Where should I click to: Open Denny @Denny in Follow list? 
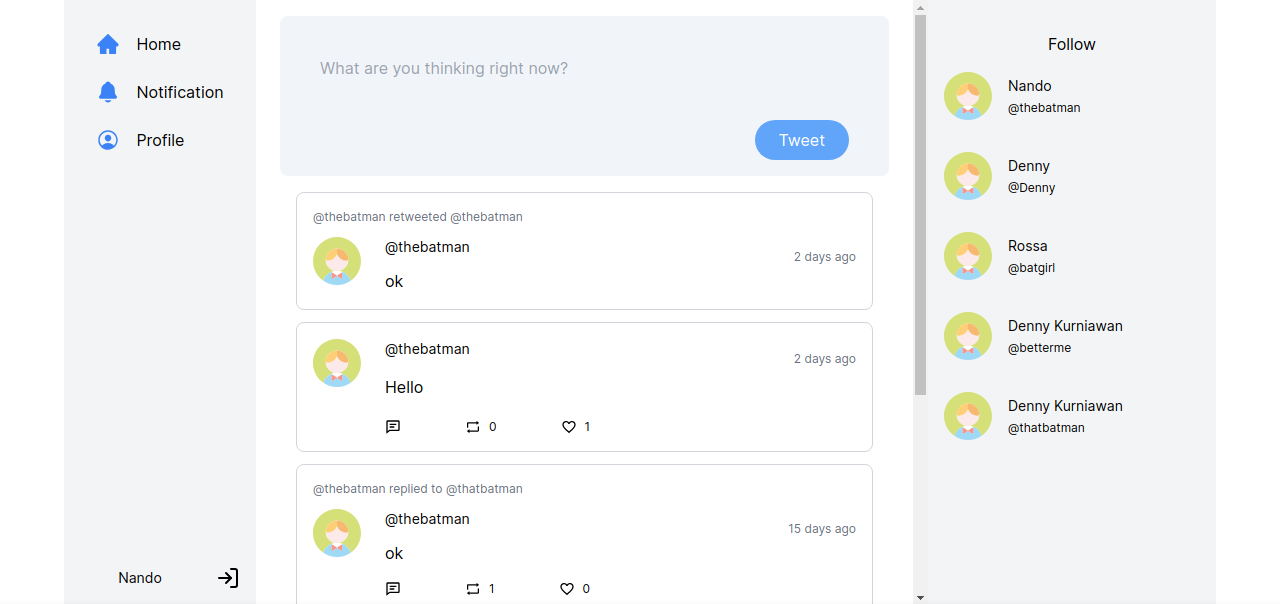(1030, 176)
